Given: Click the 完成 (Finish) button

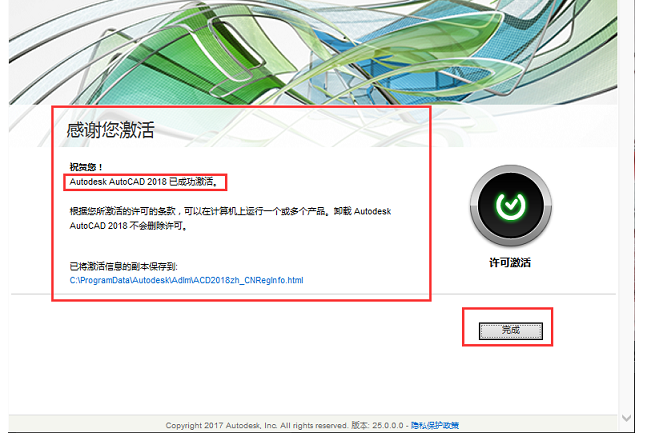Looking at the screenshot, I should (x=510, y=331).
